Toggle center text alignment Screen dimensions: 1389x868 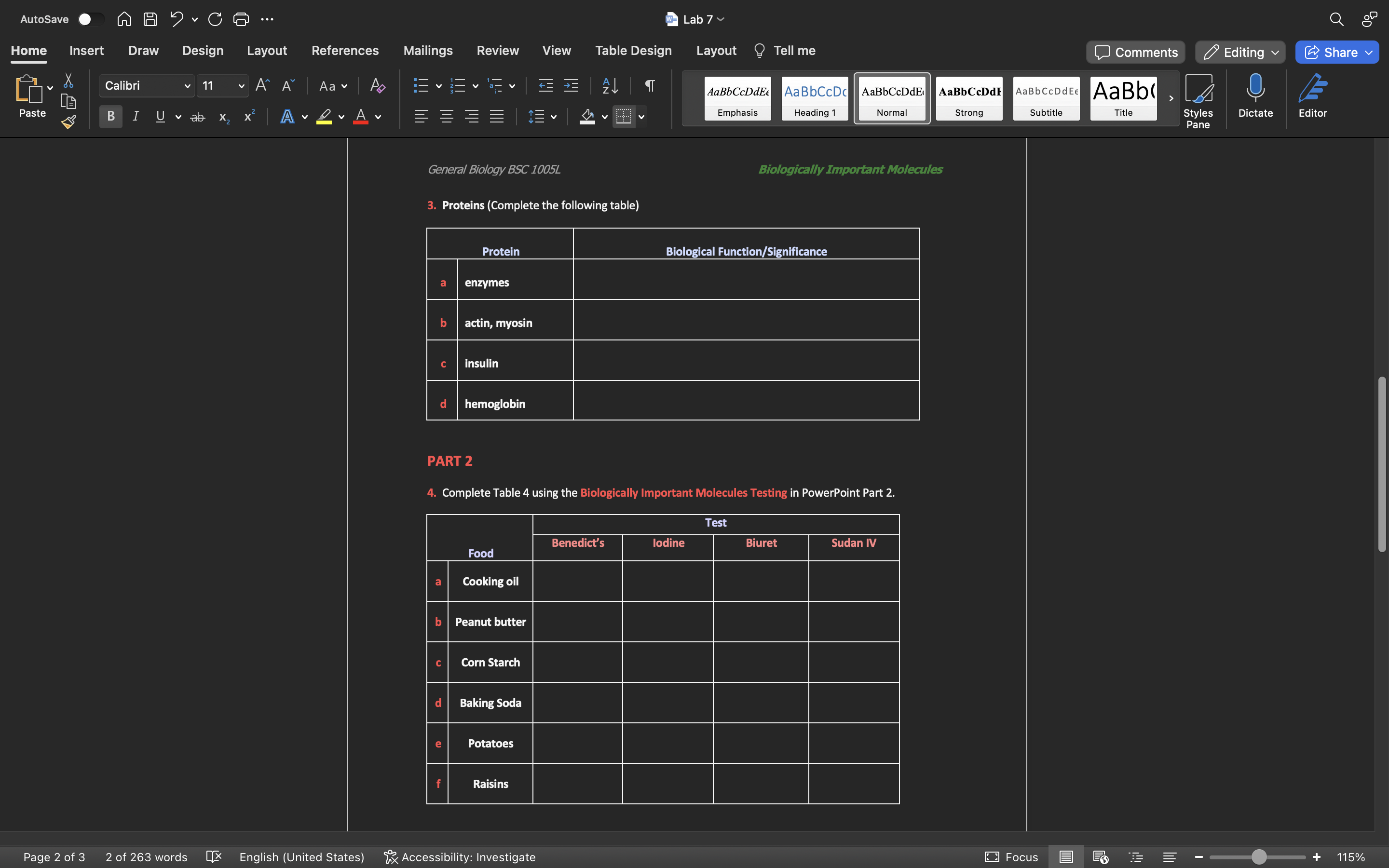447,117
